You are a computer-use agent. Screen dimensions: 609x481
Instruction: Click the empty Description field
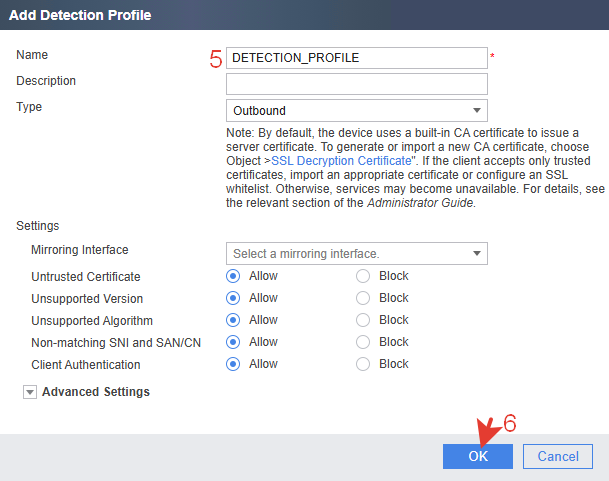[357, 84]
